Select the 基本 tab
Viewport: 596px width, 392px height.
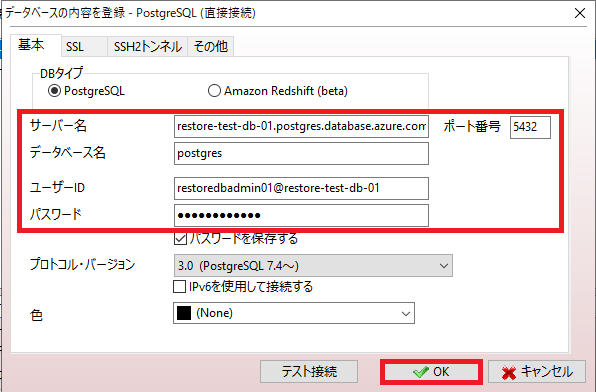click(32, 45)
